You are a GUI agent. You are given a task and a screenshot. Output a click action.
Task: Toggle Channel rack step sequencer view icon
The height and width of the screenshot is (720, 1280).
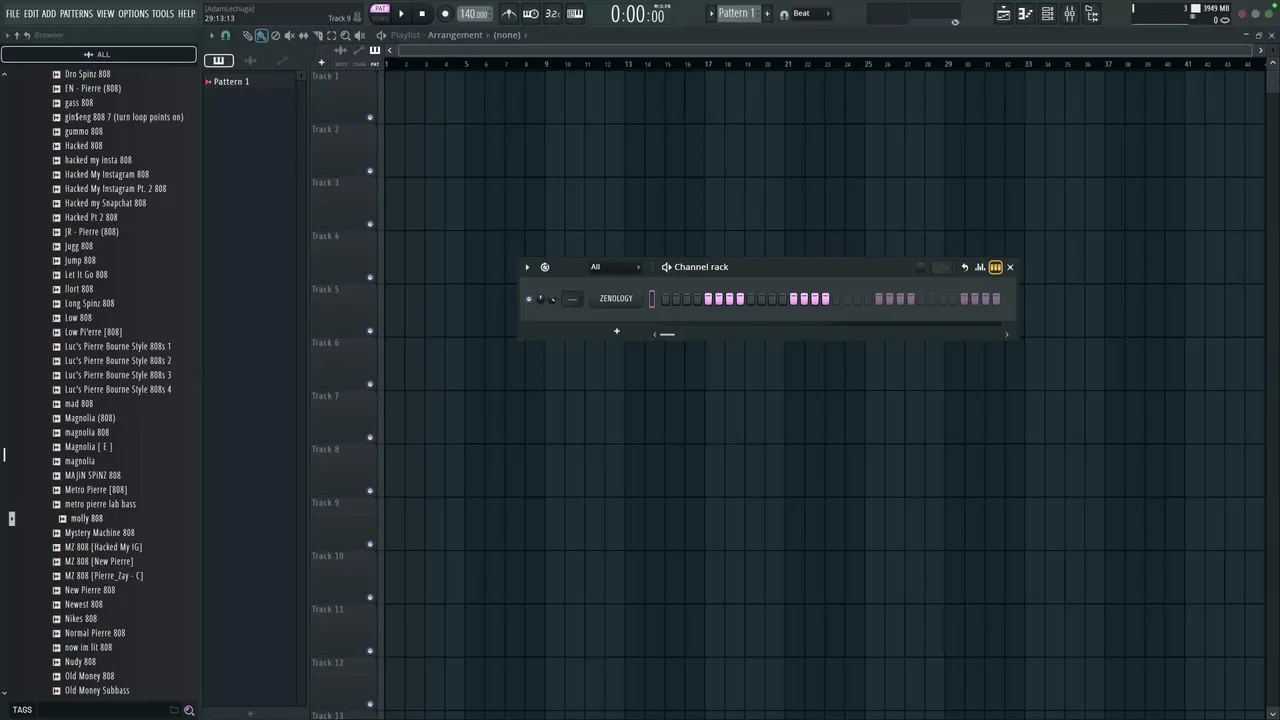coord(995,267)
